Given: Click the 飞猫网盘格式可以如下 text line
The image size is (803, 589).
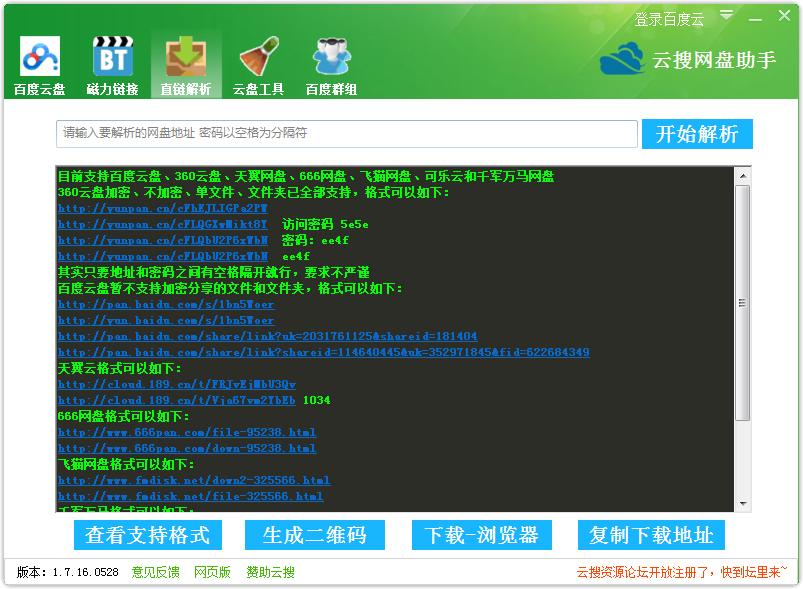Looking at the screenshot, I should (x=126, y=464).
